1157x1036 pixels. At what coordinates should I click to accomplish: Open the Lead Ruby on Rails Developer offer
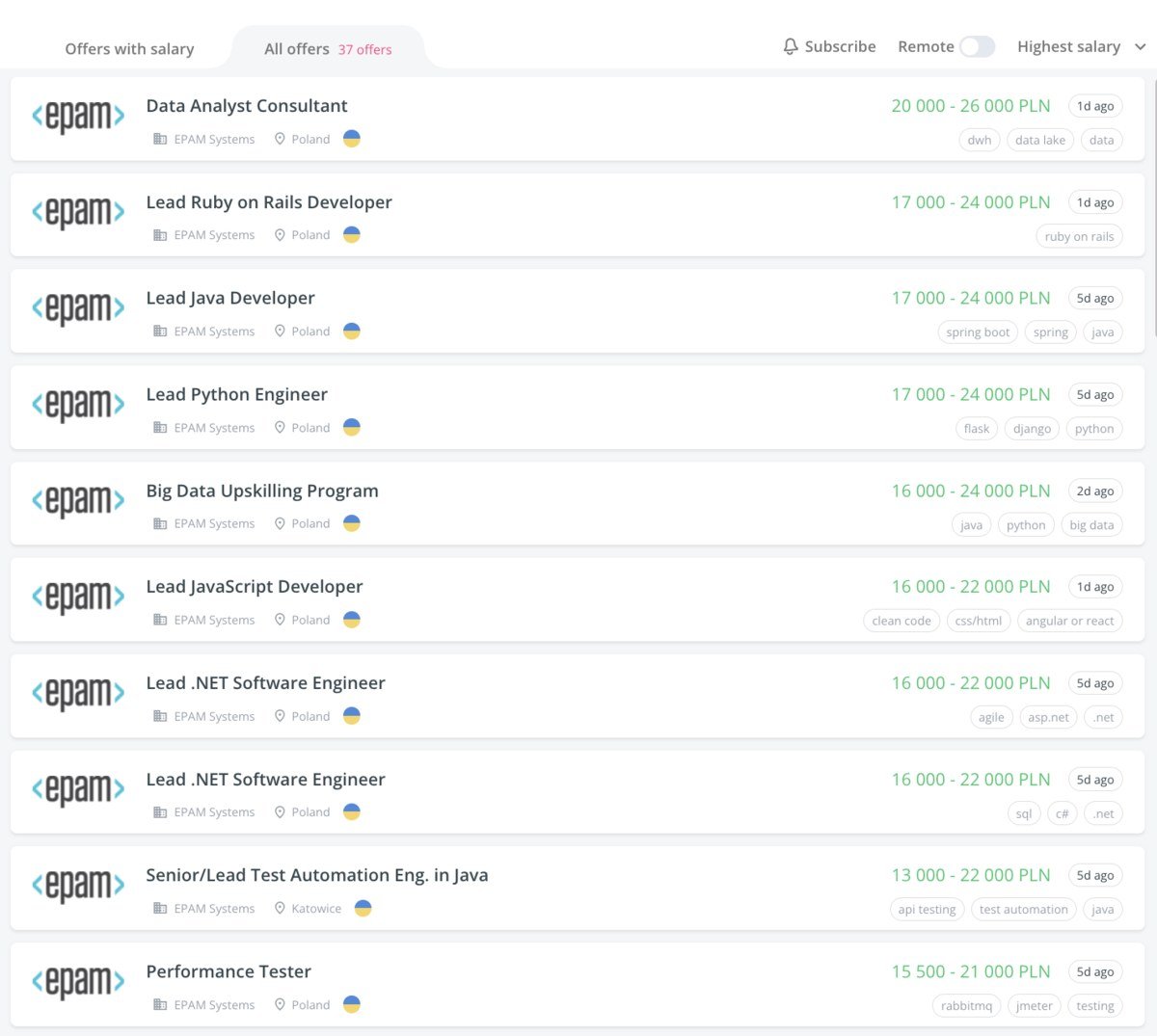[x=269, y=202]
